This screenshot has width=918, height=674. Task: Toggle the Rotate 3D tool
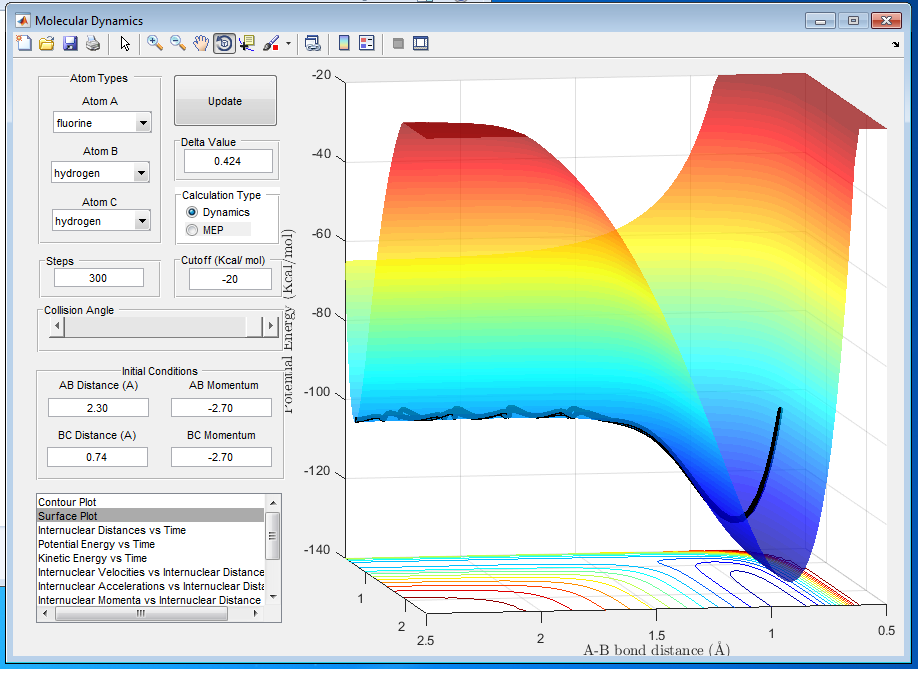pos(224,43)
